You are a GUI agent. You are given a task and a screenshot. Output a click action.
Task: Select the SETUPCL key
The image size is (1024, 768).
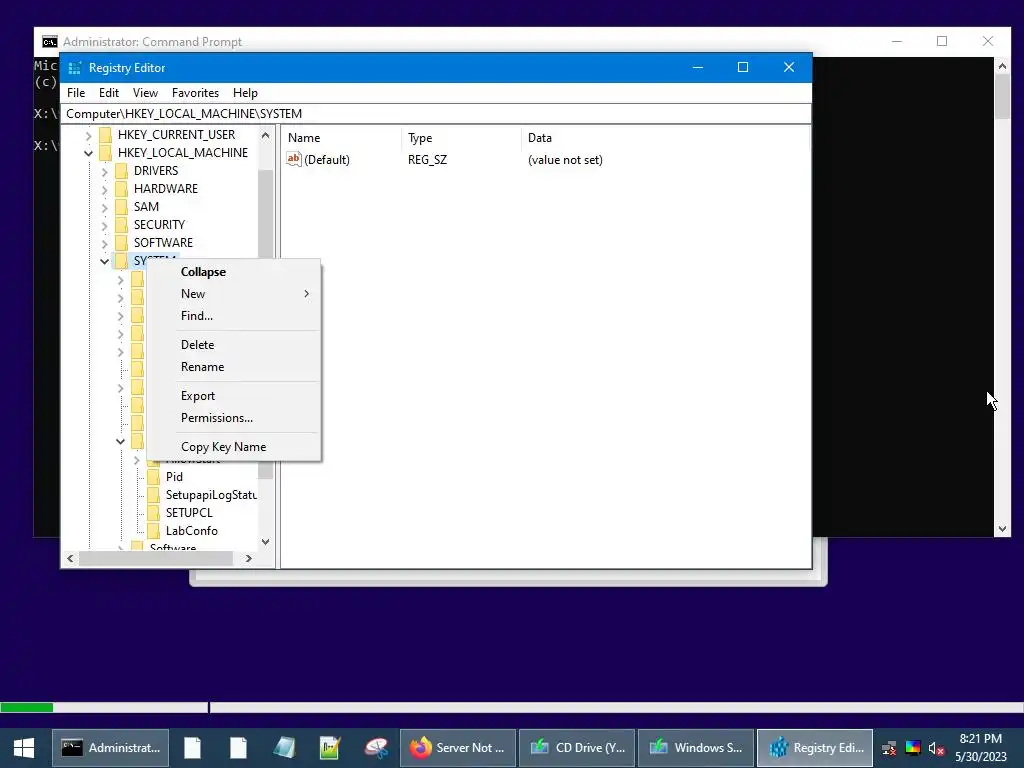[189, 513]
